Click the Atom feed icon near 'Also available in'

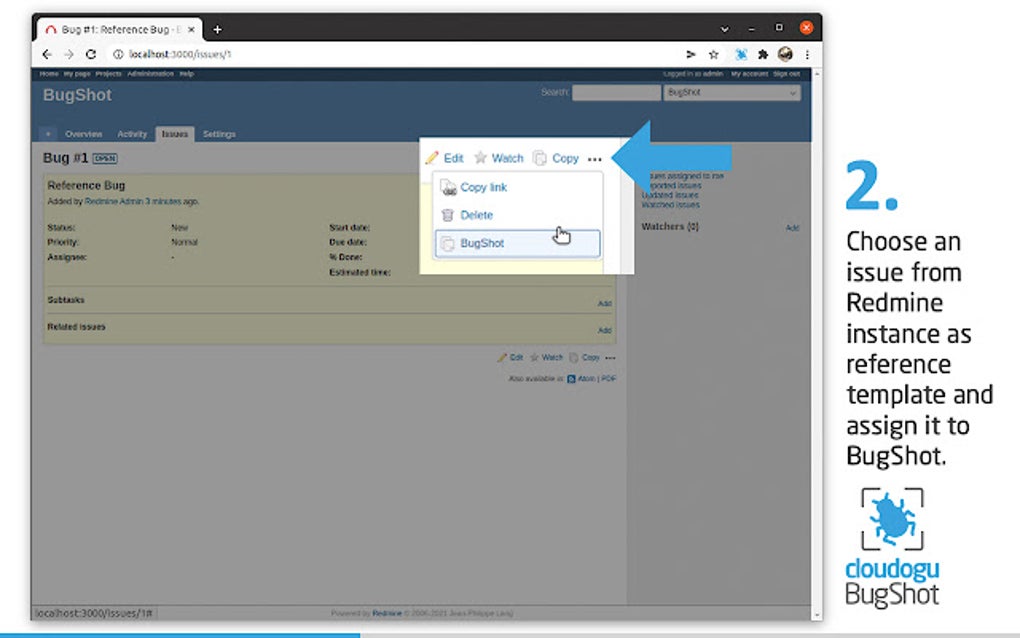tap(571, 378)
